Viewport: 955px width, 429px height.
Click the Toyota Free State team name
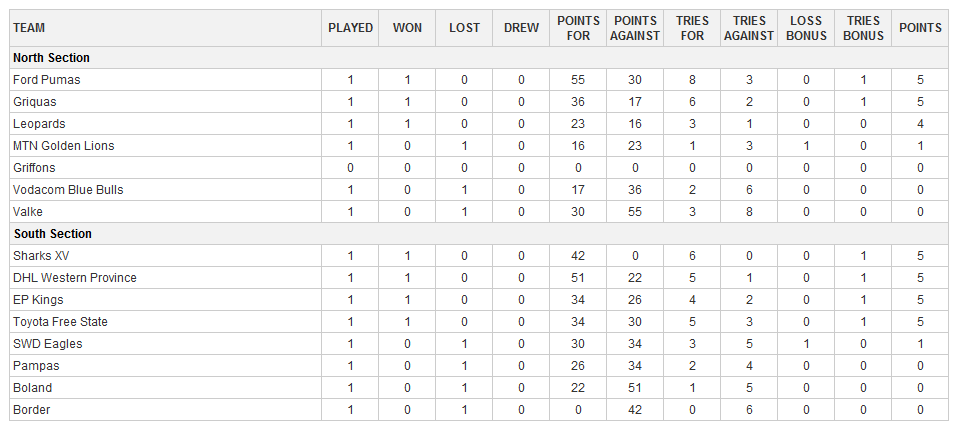click(60, 322)
